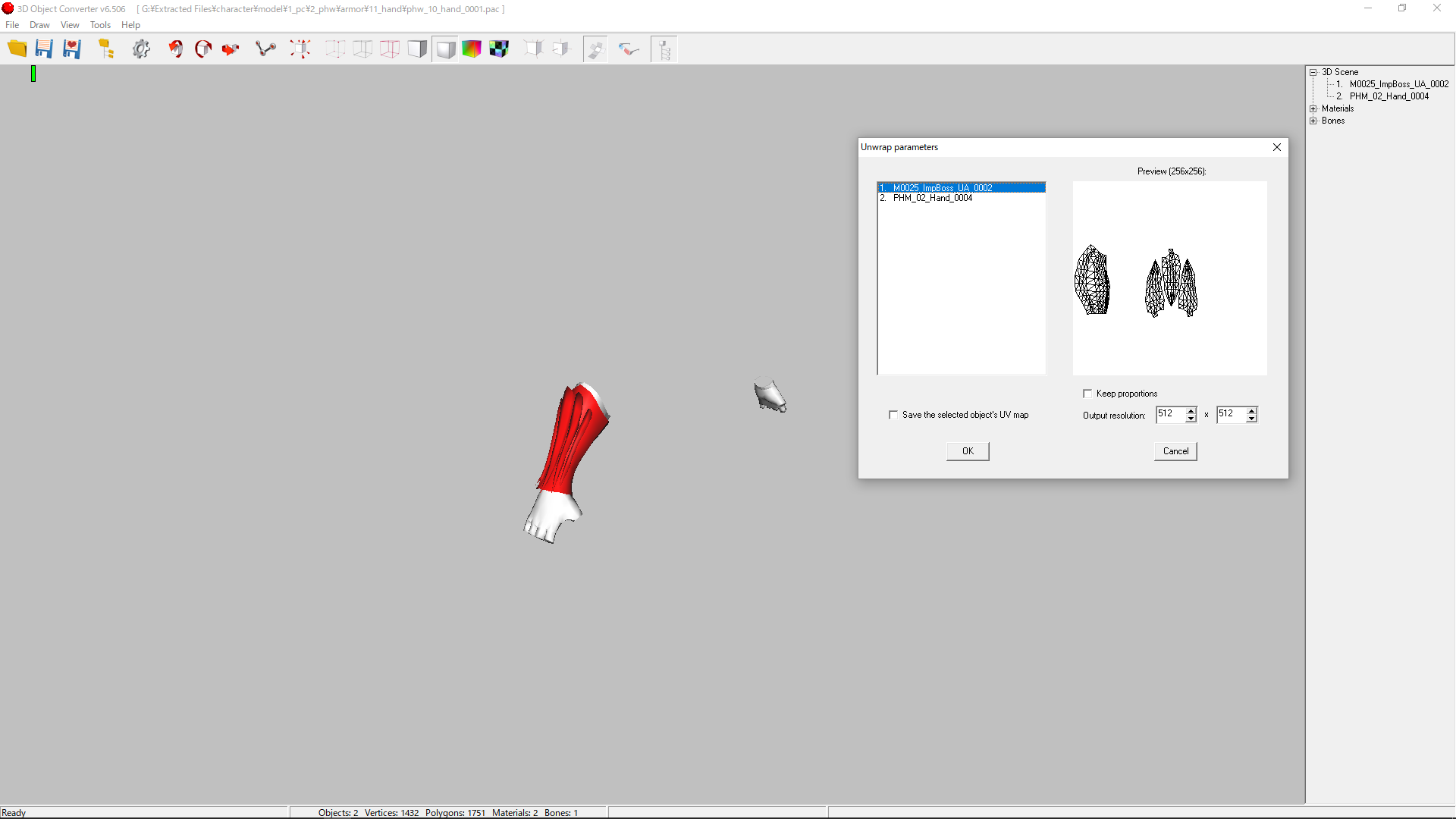Expand the Materials tree node

[1313, 108]
